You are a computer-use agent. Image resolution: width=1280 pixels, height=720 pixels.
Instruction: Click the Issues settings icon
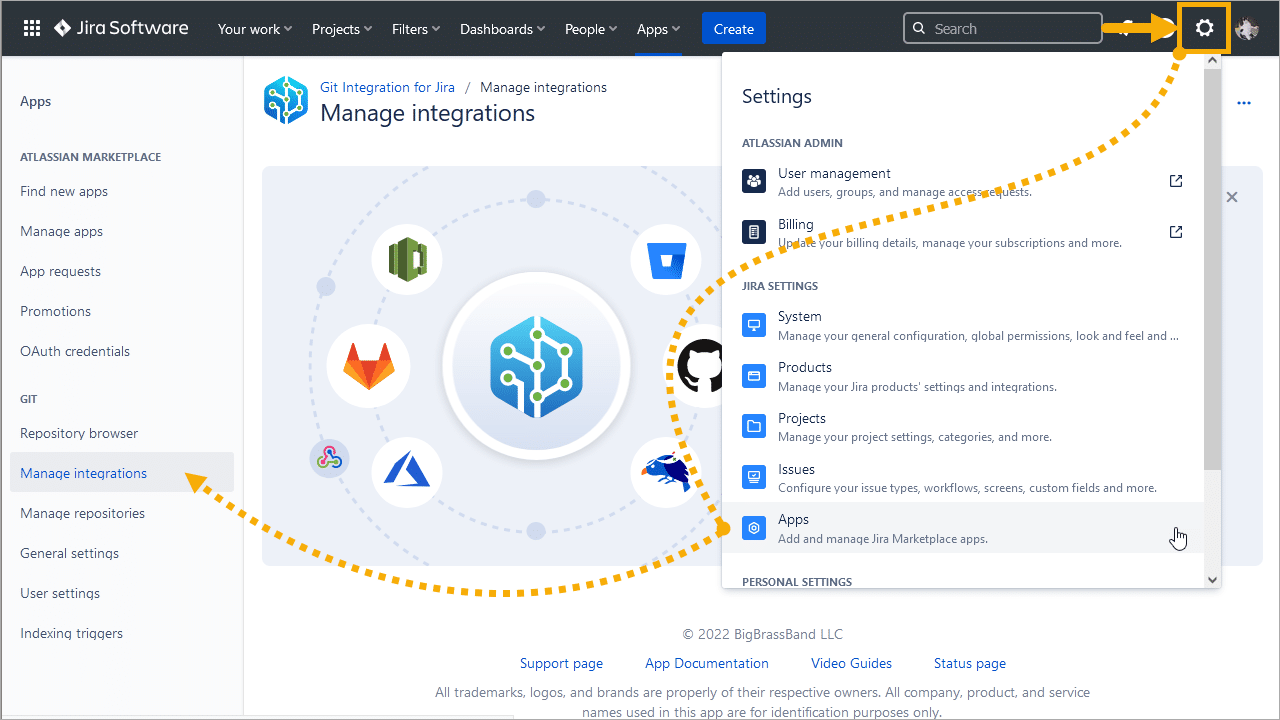coord(754,478)
